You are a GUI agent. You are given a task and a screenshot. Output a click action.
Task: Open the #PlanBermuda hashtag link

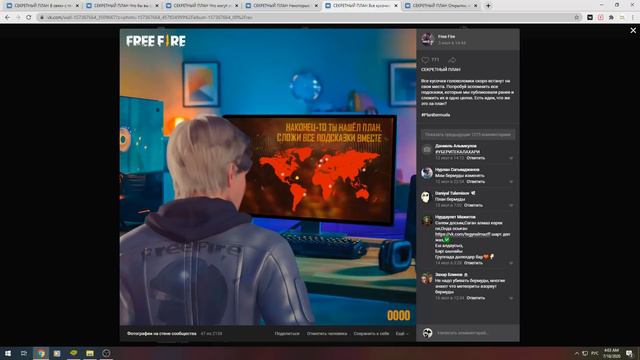pyautogui.click(x=436, y=115)
